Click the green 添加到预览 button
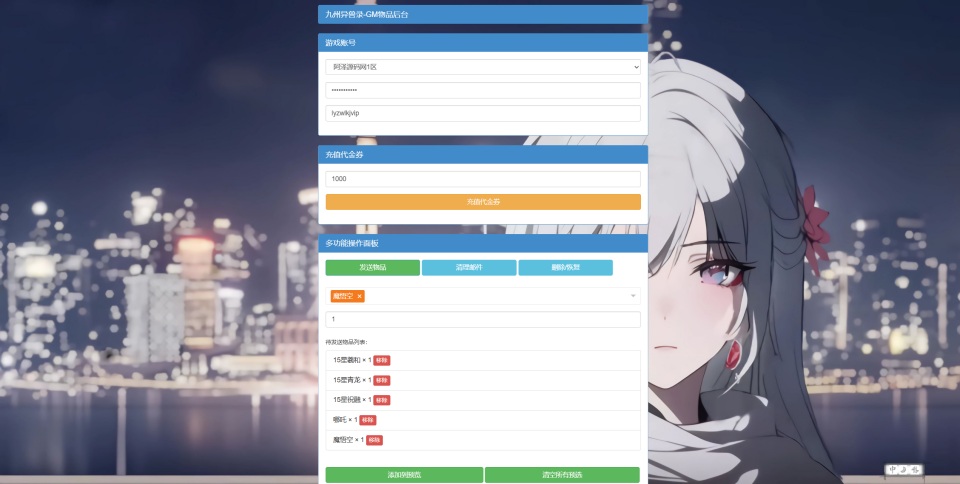The image size is (960, 484). (404, 475)
